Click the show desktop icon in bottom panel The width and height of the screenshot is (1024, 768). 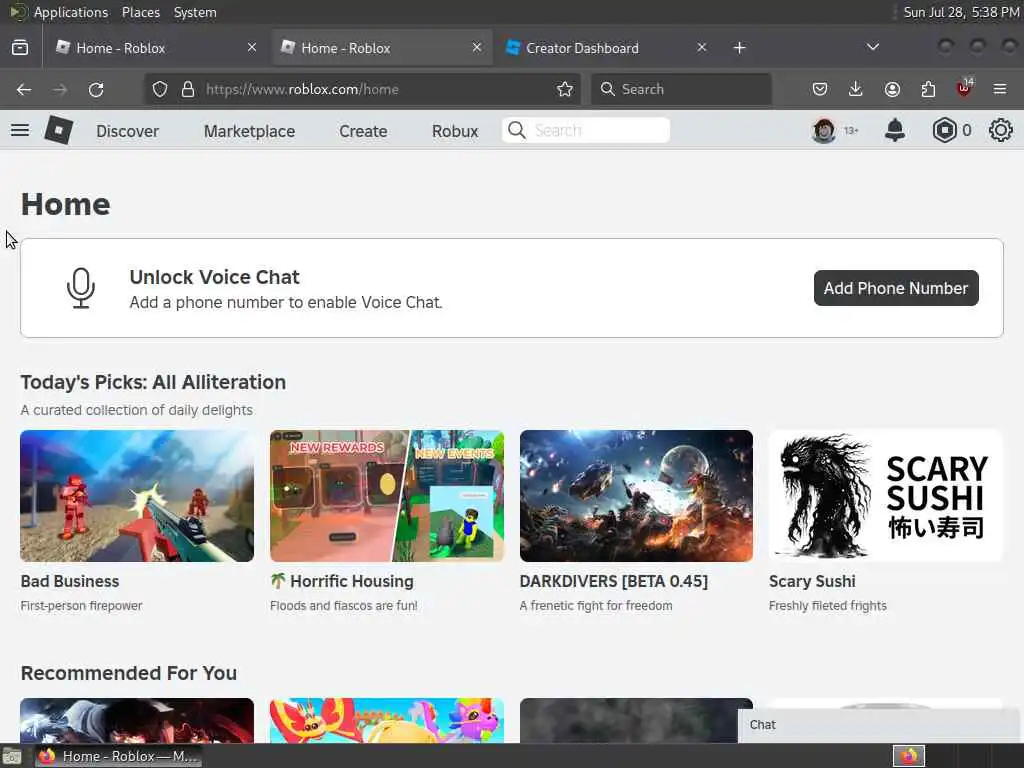click(12, 757)
